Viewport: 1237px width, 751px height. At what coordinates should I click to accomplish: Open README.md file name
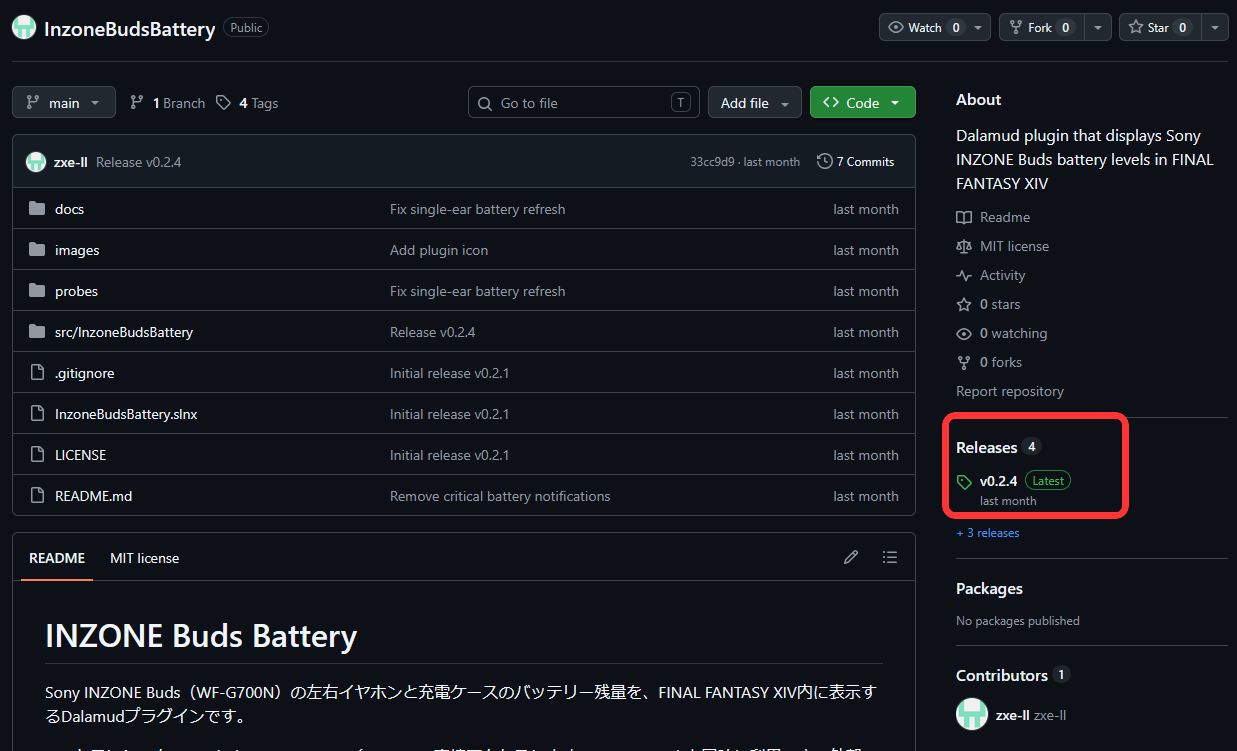(93, 496)
